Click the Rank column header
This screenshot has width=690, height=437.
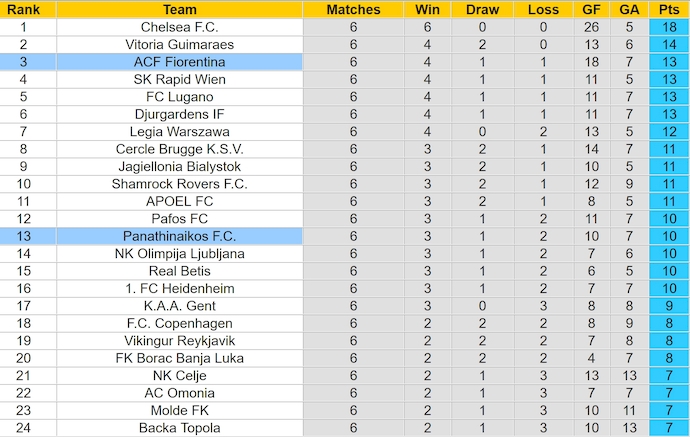pyautogui.click(x=24, y=9)
